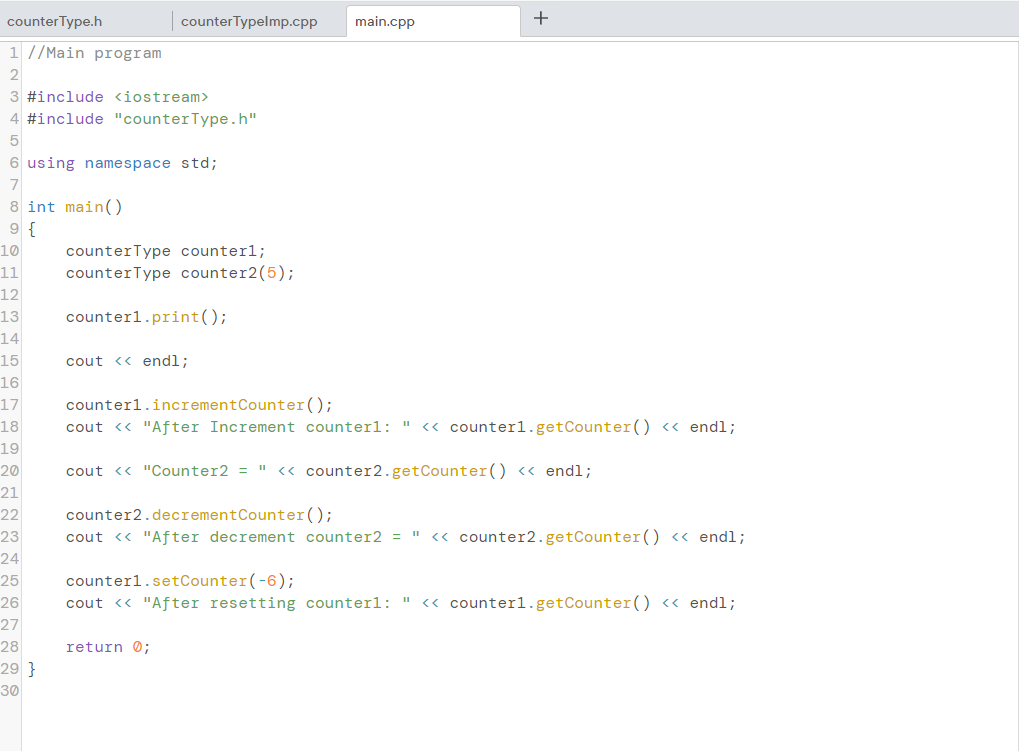Select the main.cpp tab
Image resolution: width=1019 pixels, height=751 pixels.
[x=385, y=20]
